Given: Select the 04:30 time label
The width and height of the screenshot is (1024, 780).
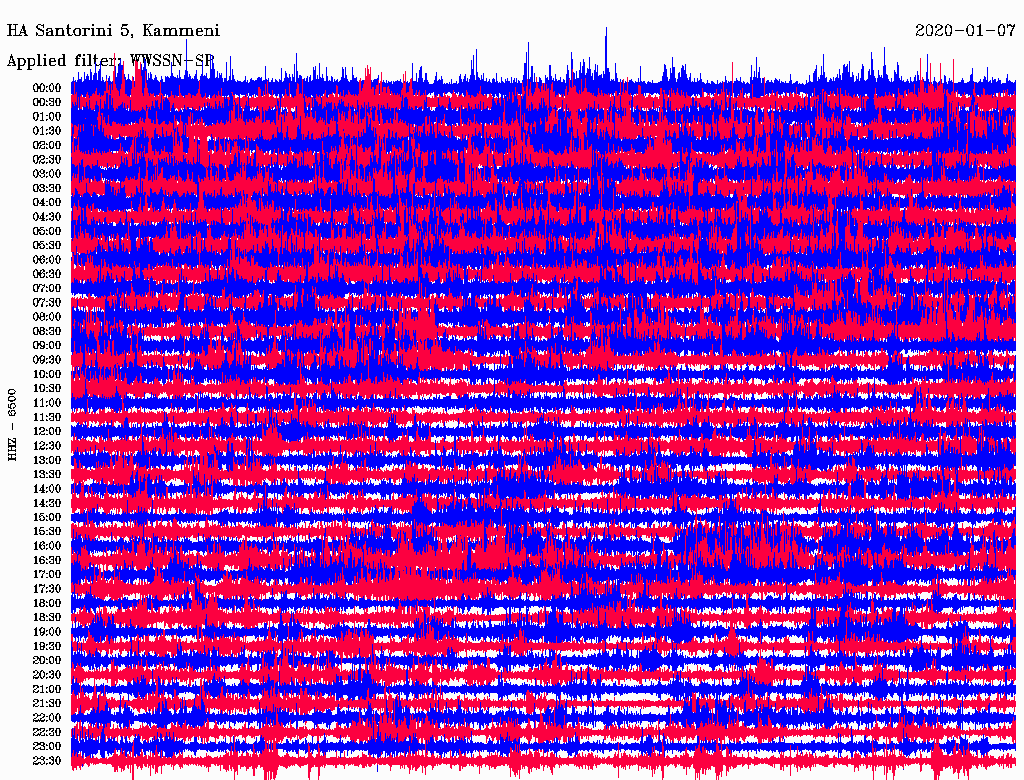Looking at the screenshot, I should click(x=47, y=217).
